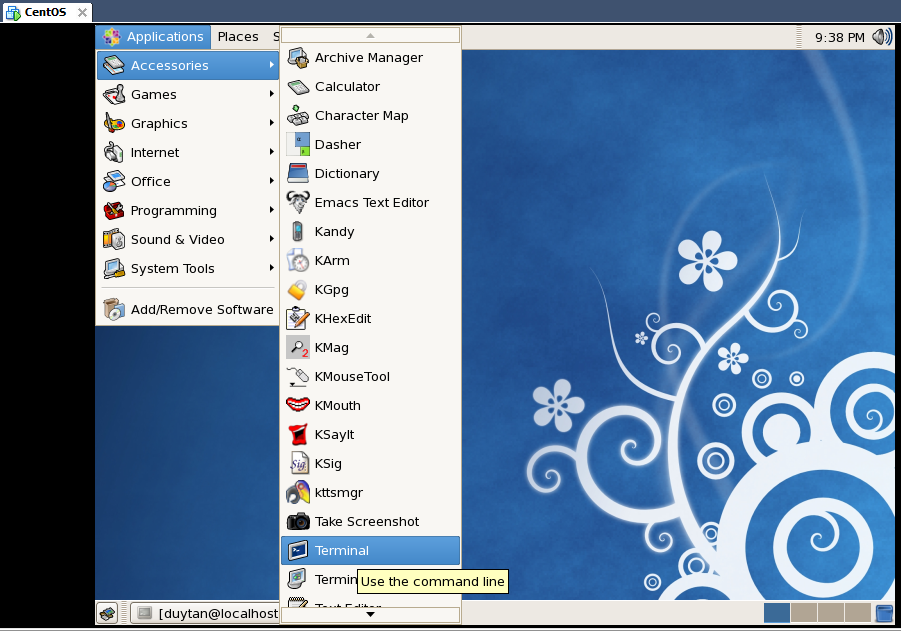This screenshot has width=901, height=631.
Task: Expand Accessories submenu arrow
Action: point(271,65)
